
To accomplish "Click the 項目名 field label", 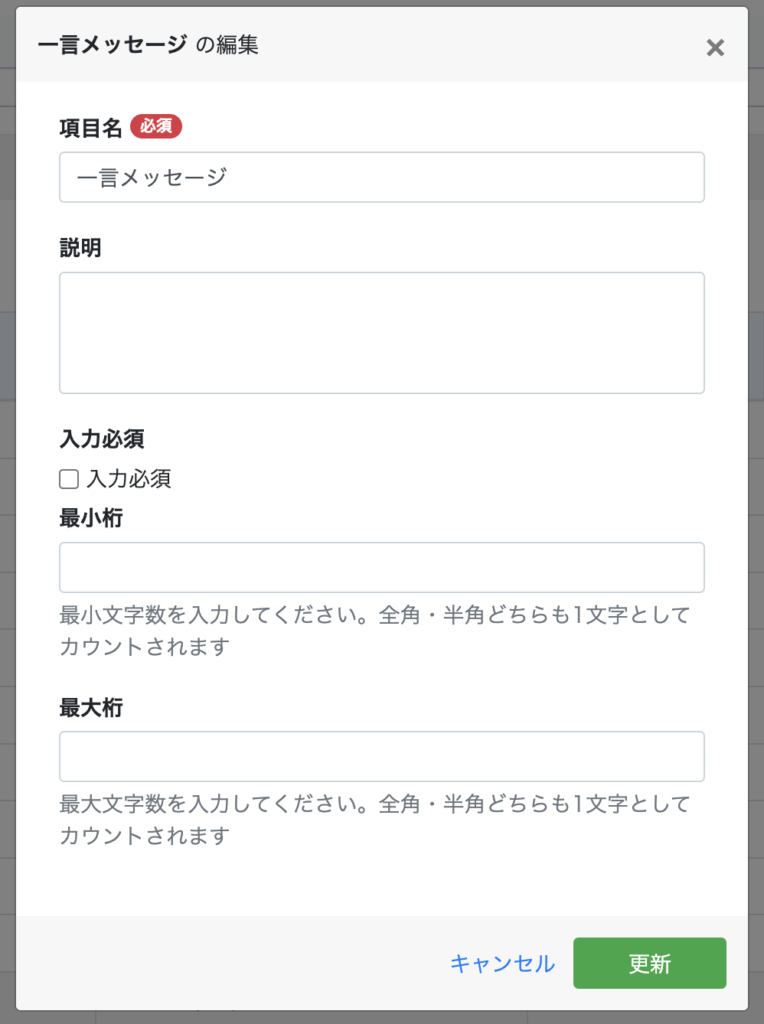I will tap(91, 127).
